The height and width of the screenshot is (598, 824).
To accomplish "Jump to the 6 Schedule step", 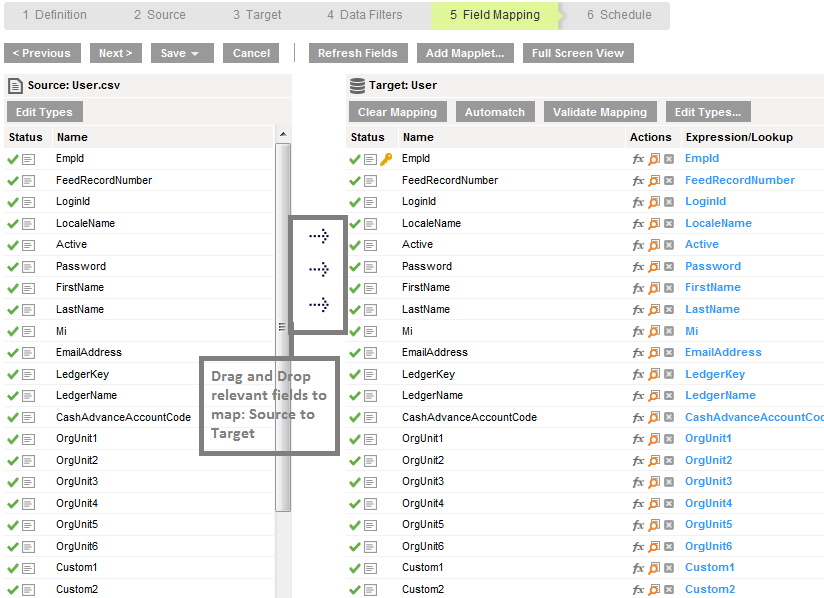I will point(619,15).
